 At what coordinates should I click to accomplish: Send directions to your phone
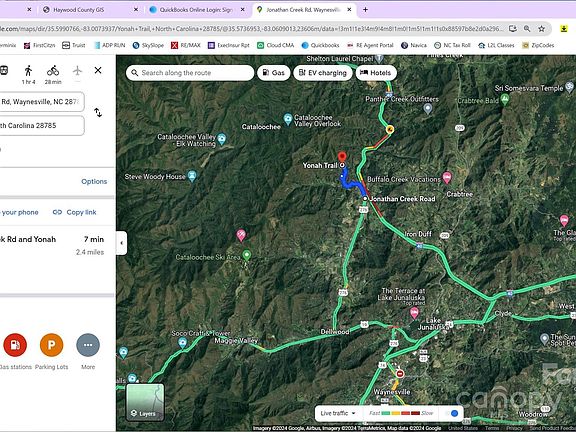click(19, 212)
